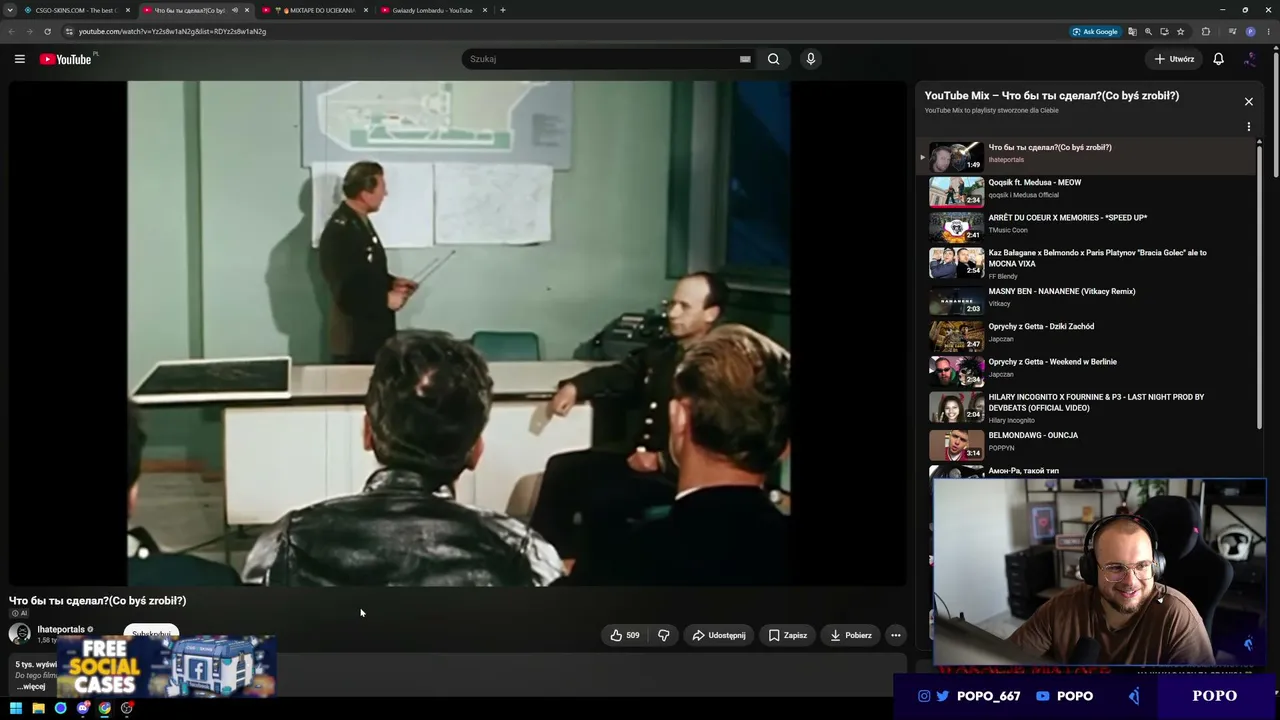Screen dimensions: 1280x720
Task: Play Oprychy z Getta - Weekend w Berlinie
Action: (1088, 369)
